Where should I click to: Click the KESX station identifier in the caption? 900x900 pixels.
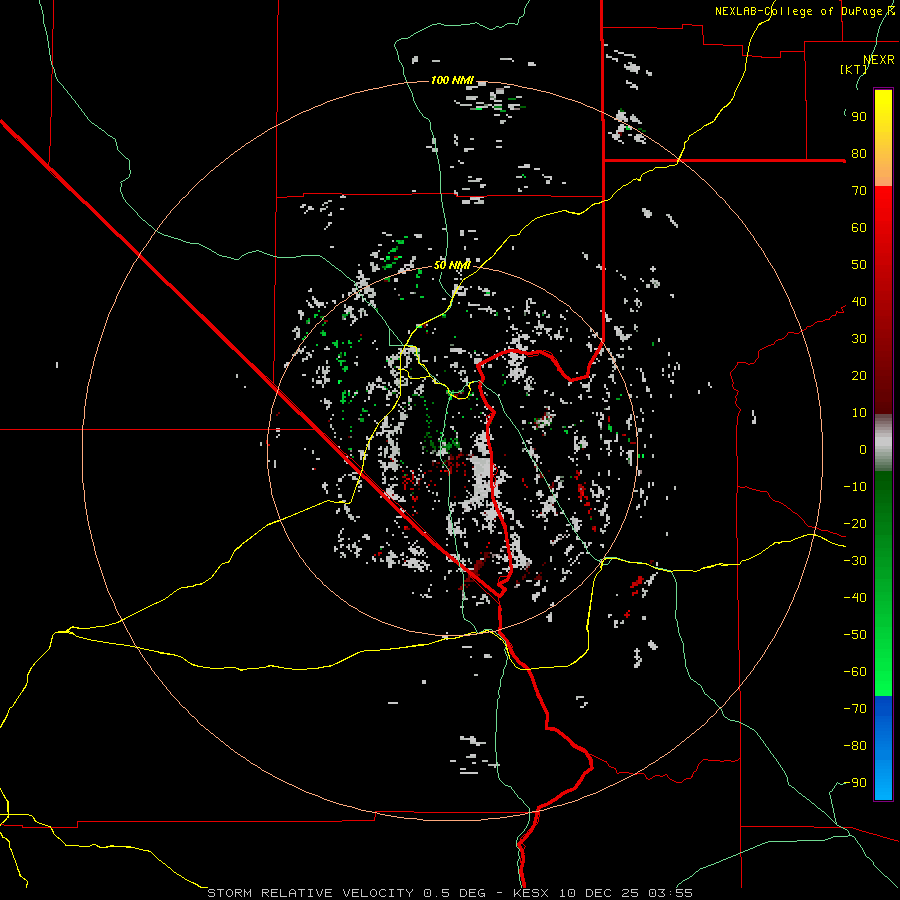pyautogui.click(x=533, y=893)
